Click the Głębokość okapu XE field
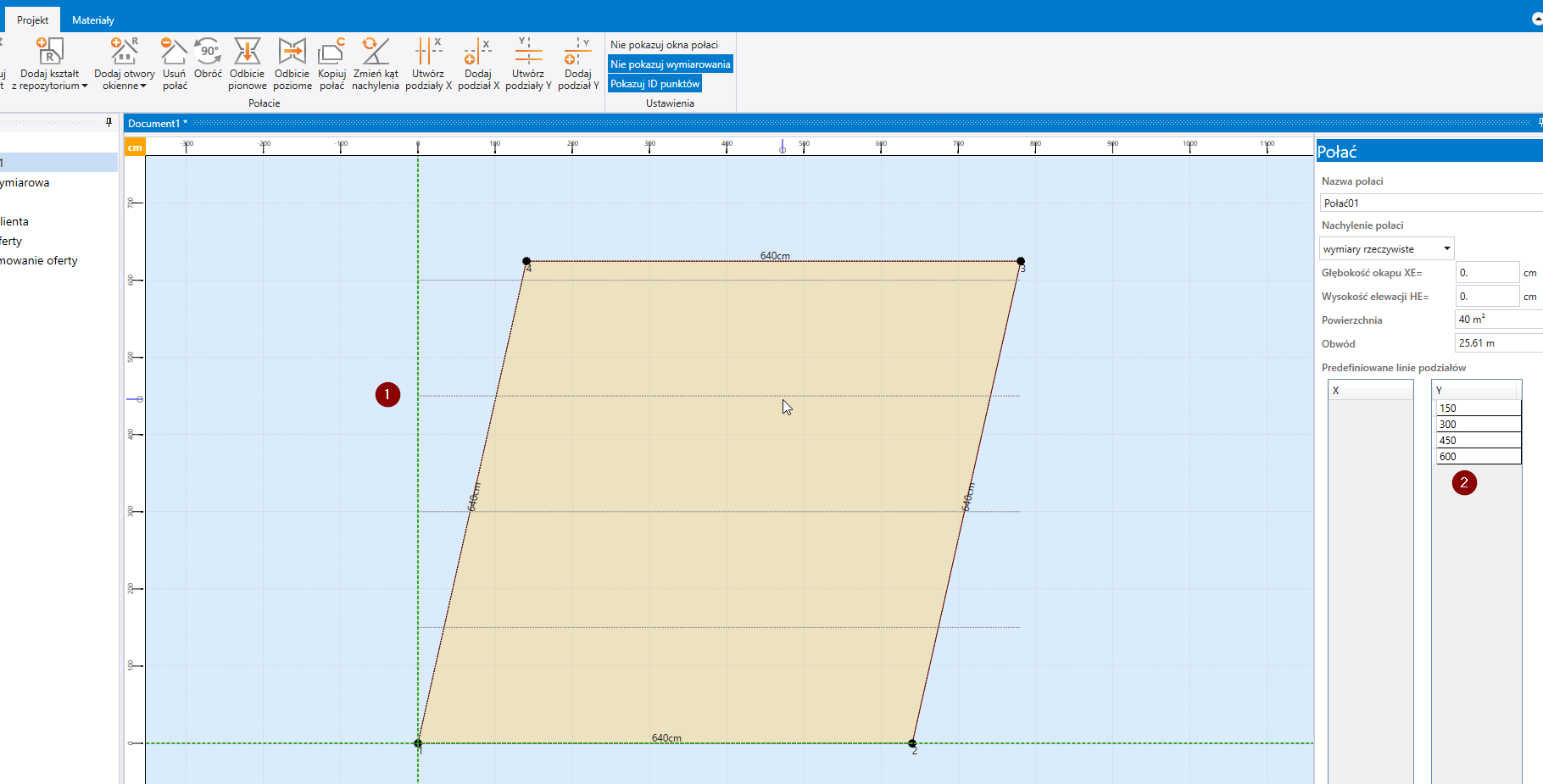 coord(1486,273)
